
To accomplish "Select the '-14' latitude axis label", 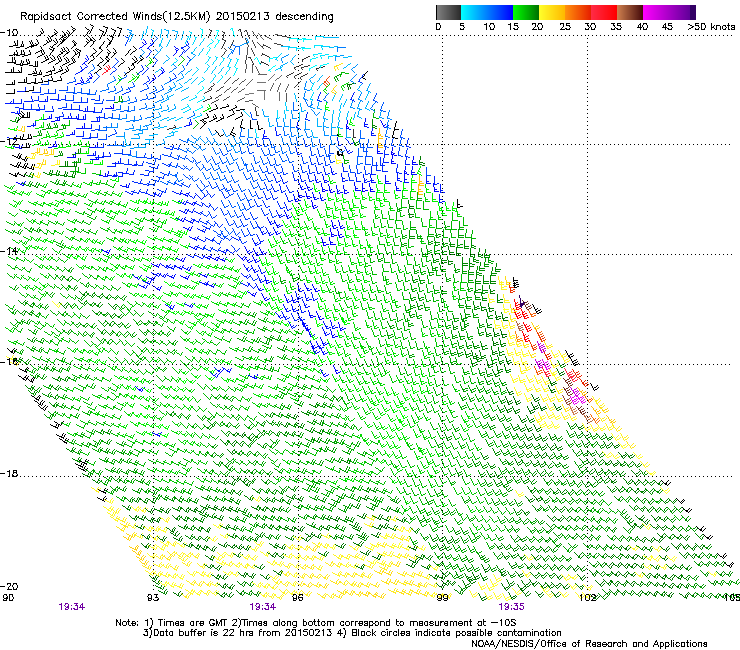I will point(9,251).
